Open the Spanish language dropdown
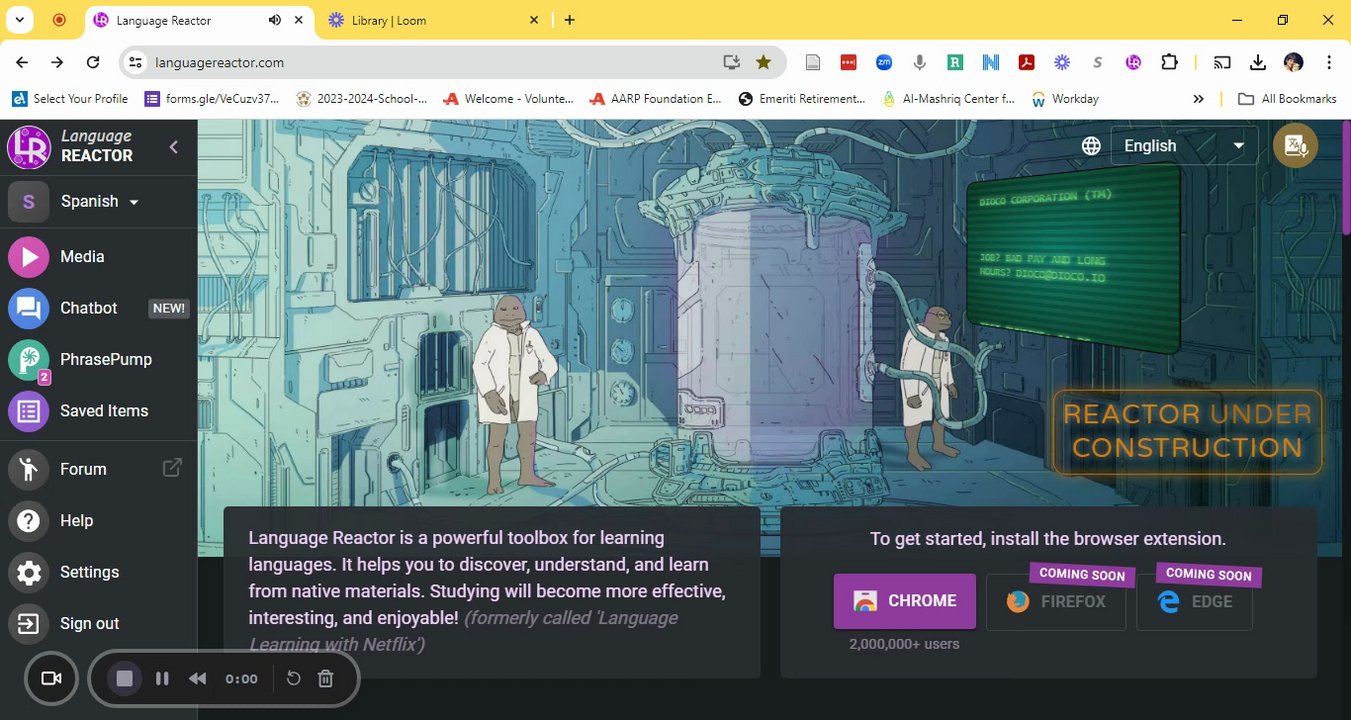 (99, 201)
